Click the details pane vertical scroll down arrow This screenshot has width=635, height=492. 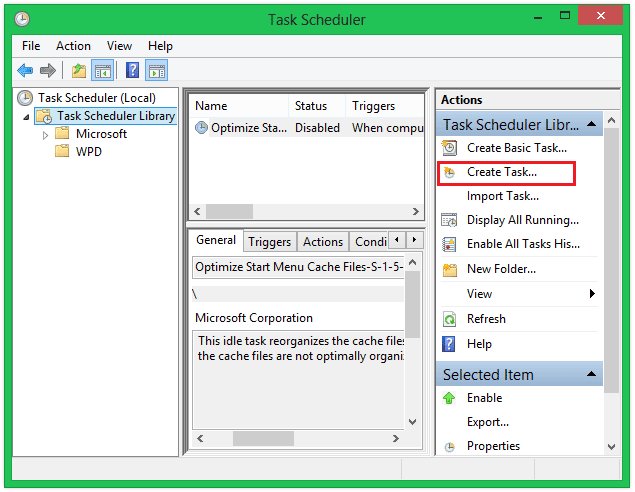413,422
